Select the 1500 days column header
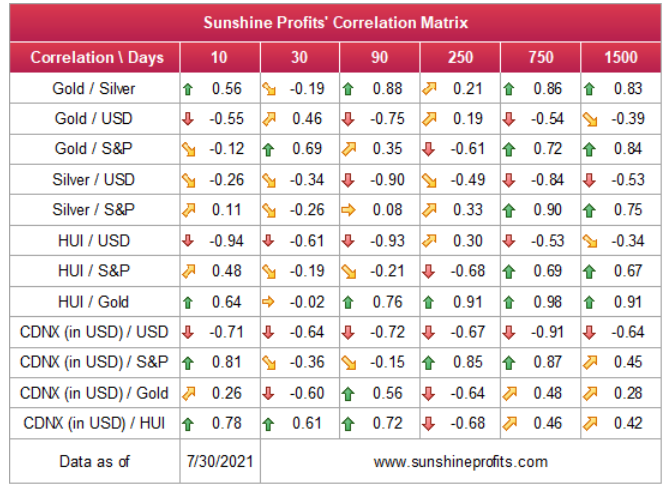Viewport: 668px width, 489px height. 621,58
